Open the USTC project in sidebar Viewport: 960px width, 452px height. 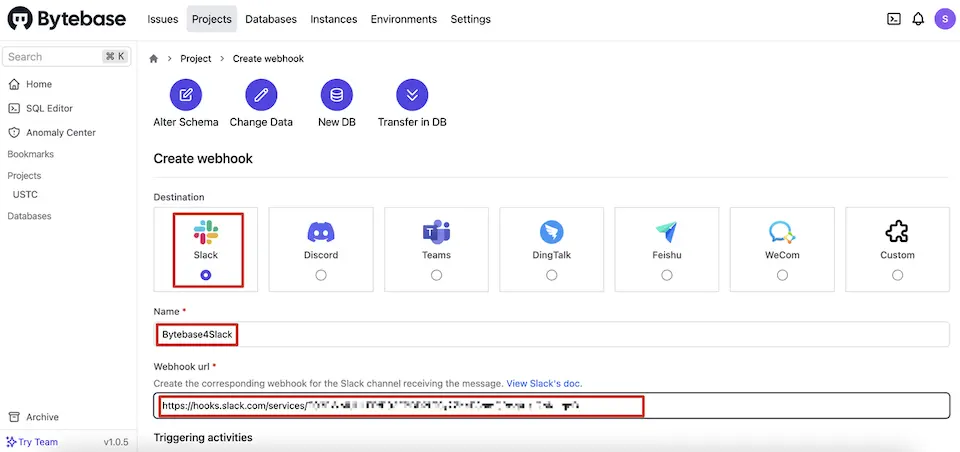click(x=26, y=195)
